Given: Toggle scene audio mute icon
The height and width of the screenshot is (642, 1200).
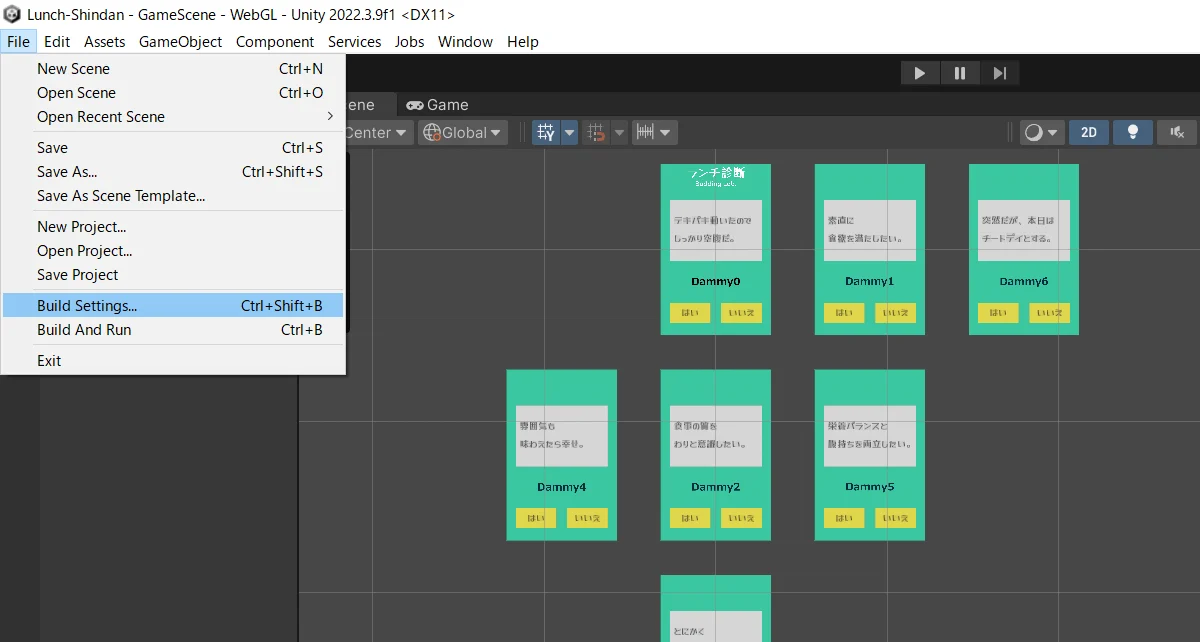Looking at the screenshot, I should pyautogui.click(x=1177, y=133).
